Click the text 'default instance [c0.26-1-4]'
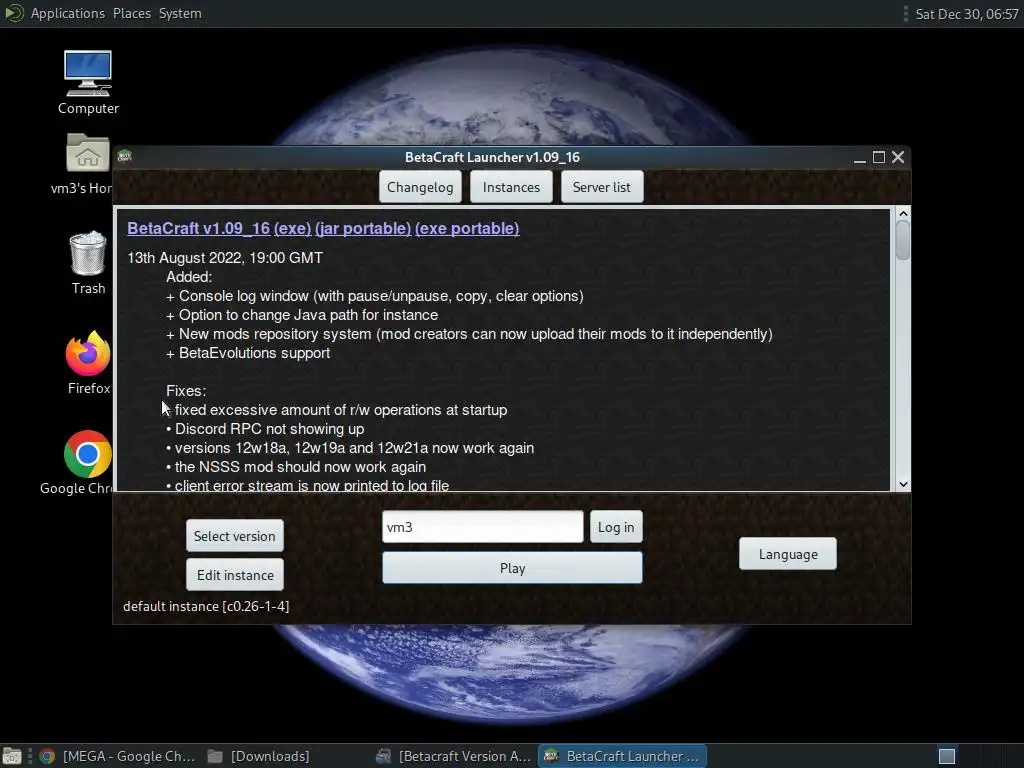1024x768 pixels. tap(206, 607)
